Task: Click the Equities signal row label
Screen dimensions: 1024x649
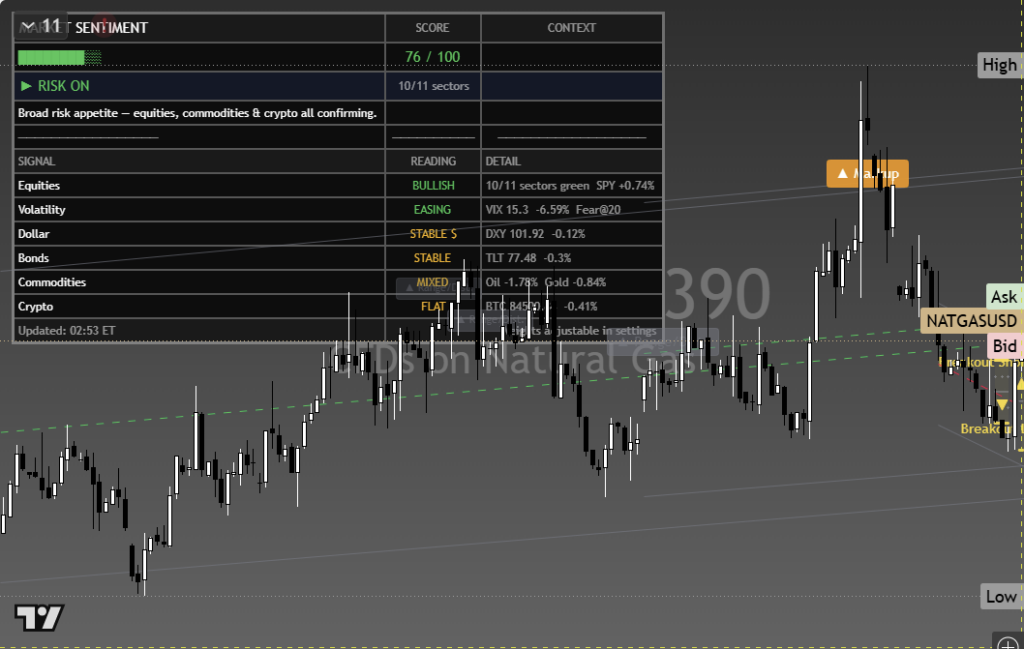Action: coord(39,185)
